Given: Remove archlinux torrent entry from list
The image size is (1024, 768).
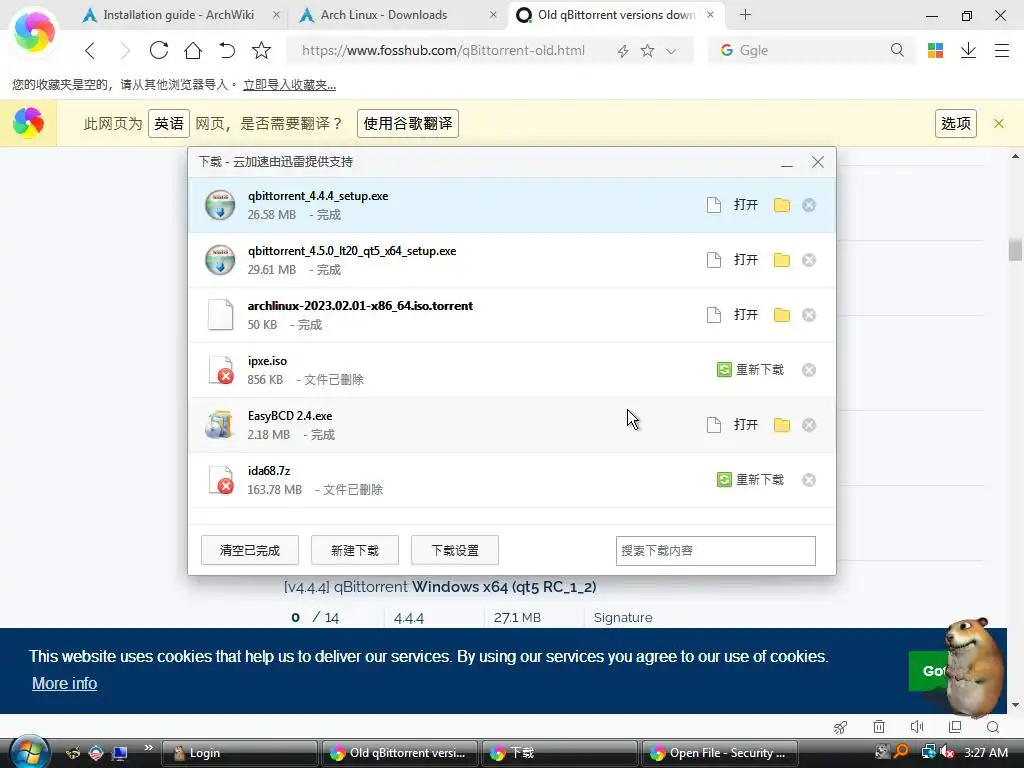Looking at the screenshot, I should pos(808,315).
